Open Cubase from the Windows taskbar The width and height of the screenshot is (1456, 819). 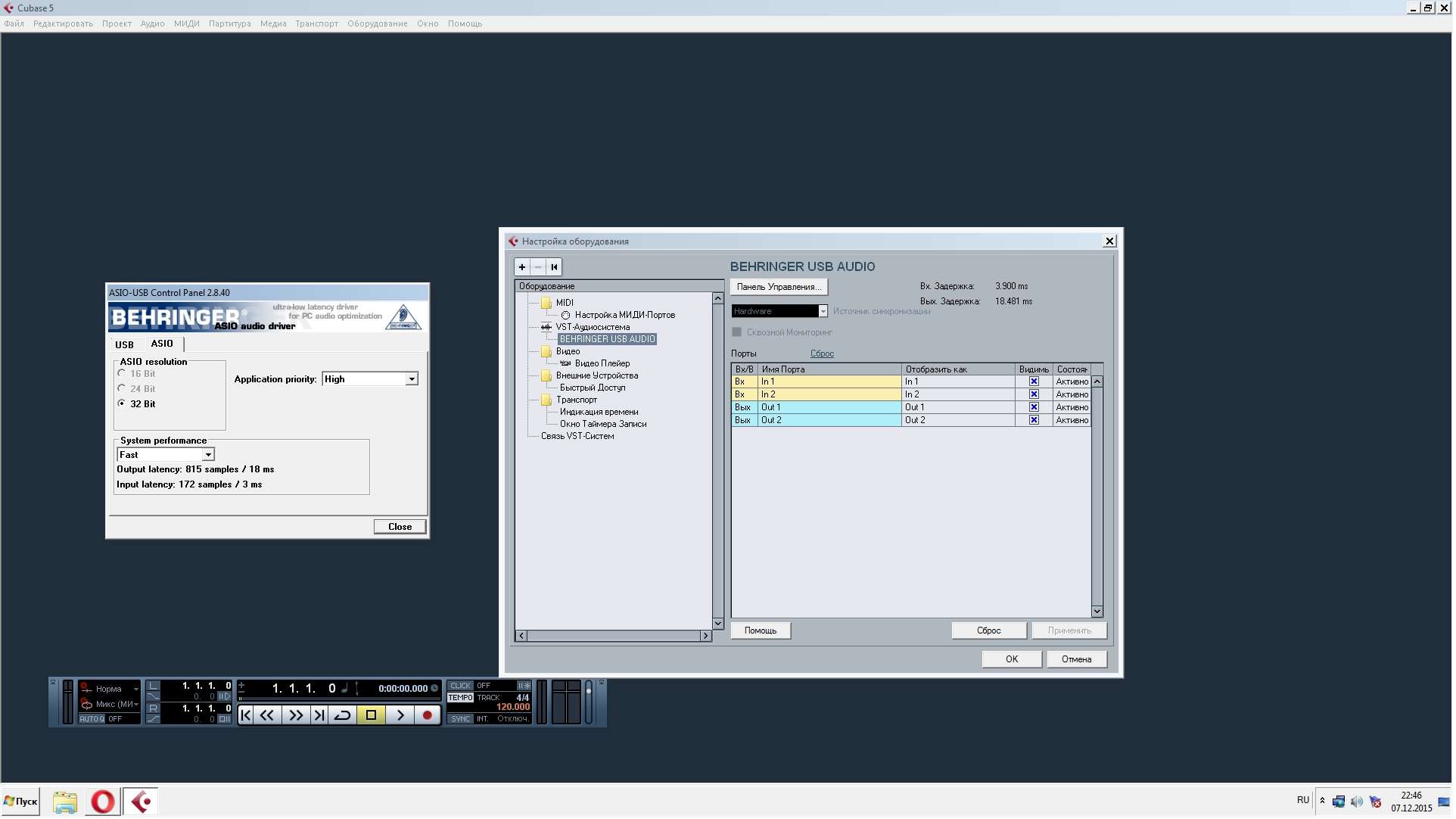point(141,802)
